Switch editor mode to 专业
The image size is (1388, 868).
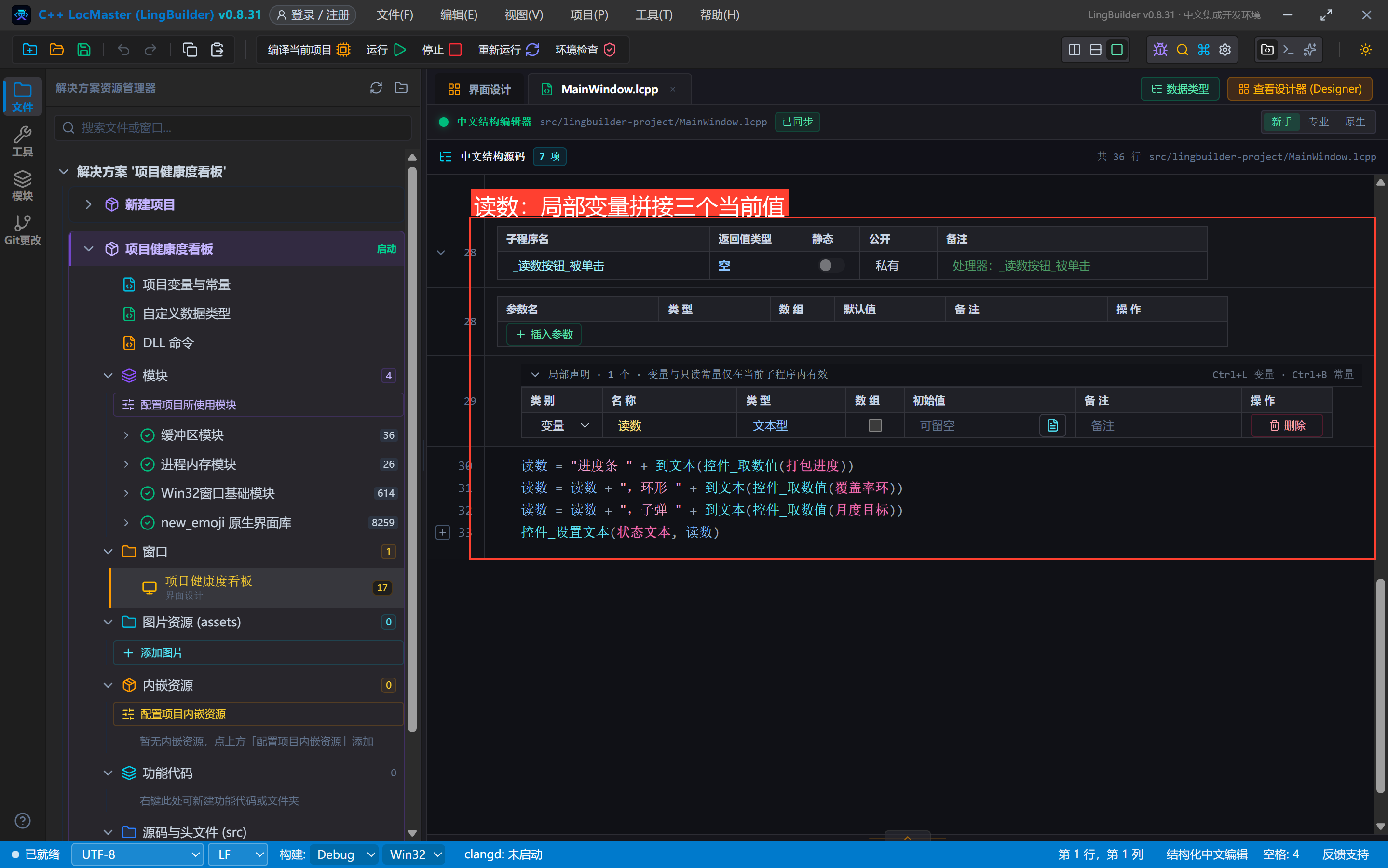click(x=1318, y=122)
